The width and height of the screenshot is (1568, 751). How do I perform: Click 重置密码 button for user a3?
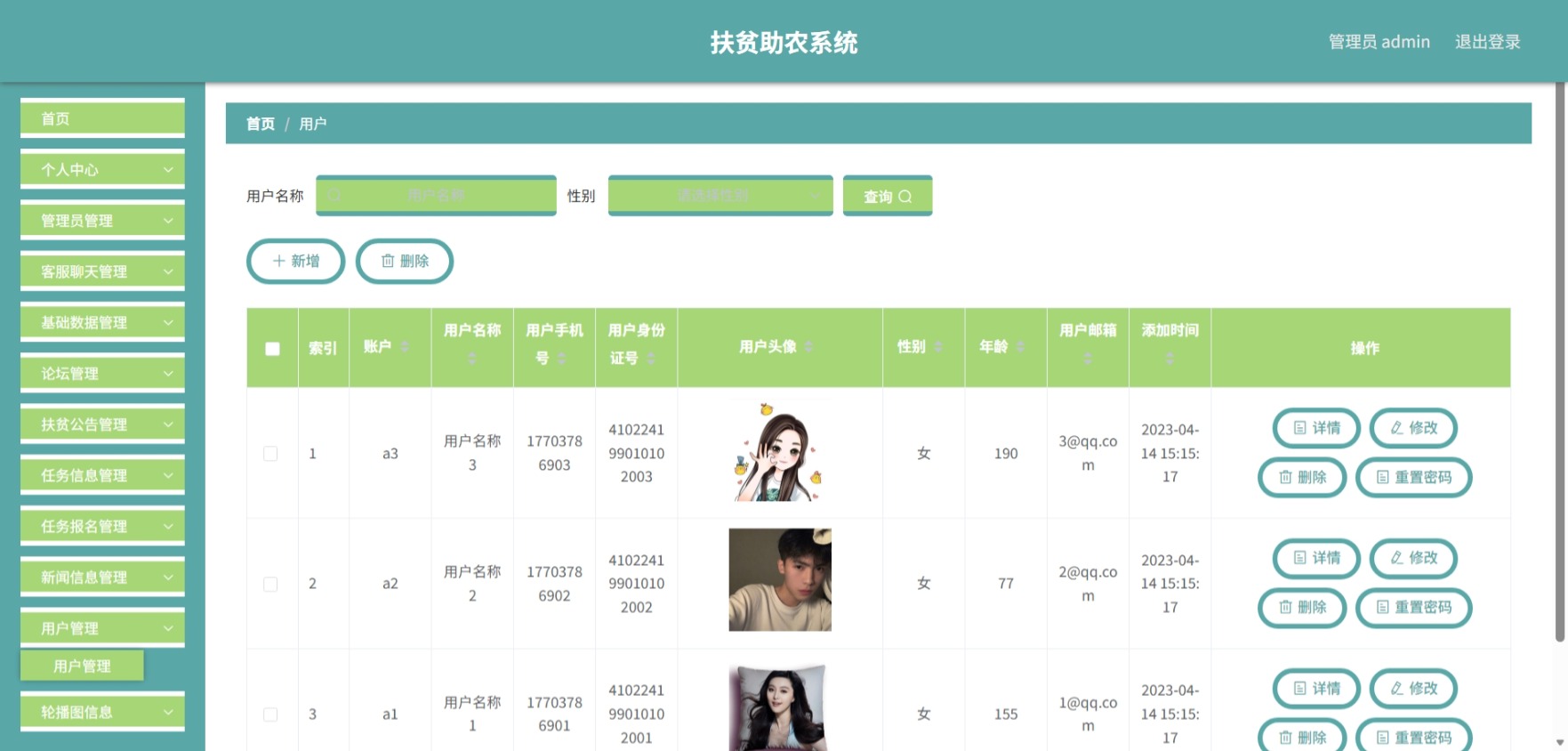click(1413, 478)
